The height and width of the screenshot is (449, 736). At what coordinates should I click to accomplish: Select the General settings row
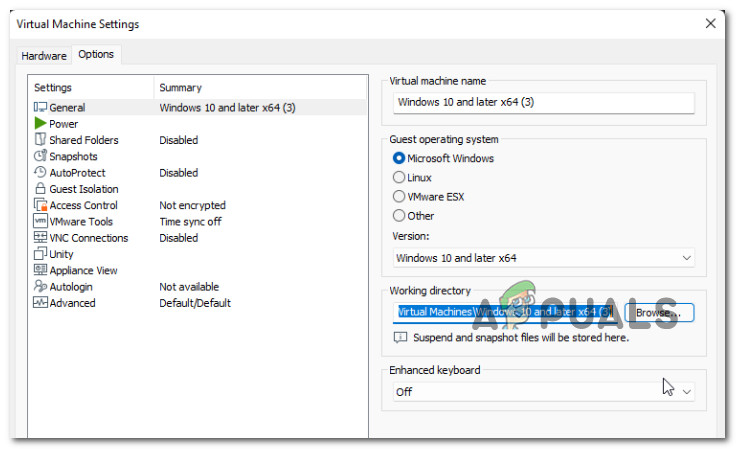tap(197, 107)
